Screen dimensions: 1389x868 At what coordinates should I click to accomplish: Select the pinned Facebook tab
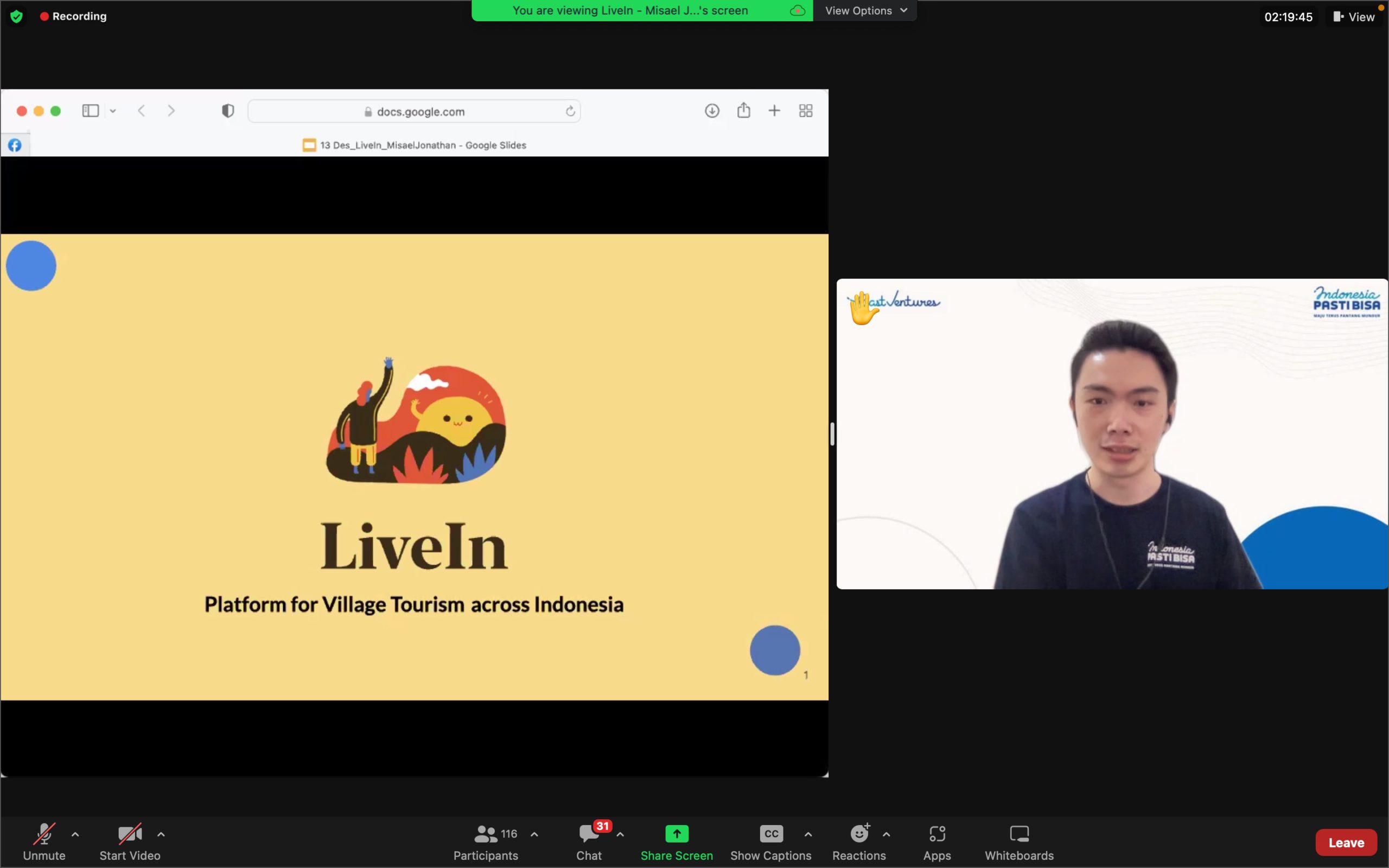15,145
